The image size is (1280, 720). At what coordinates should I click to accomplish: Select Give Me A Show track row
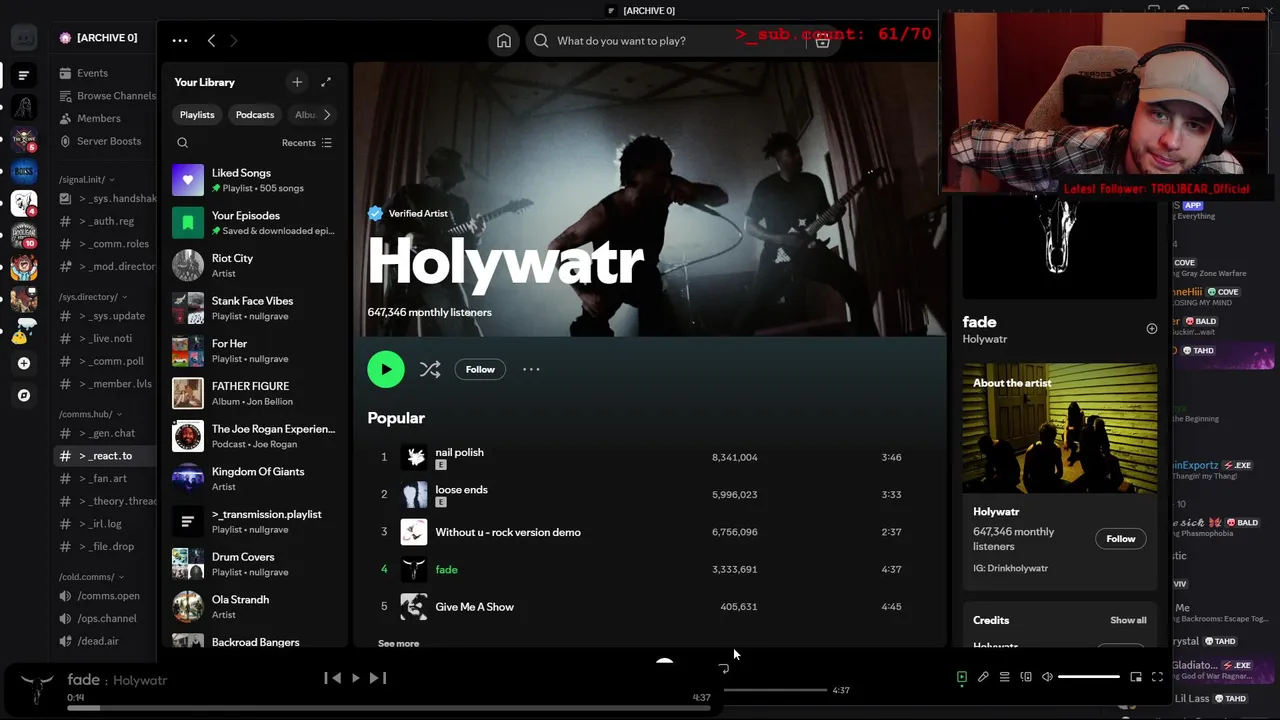pyautogui.click(x=648, y=607)
